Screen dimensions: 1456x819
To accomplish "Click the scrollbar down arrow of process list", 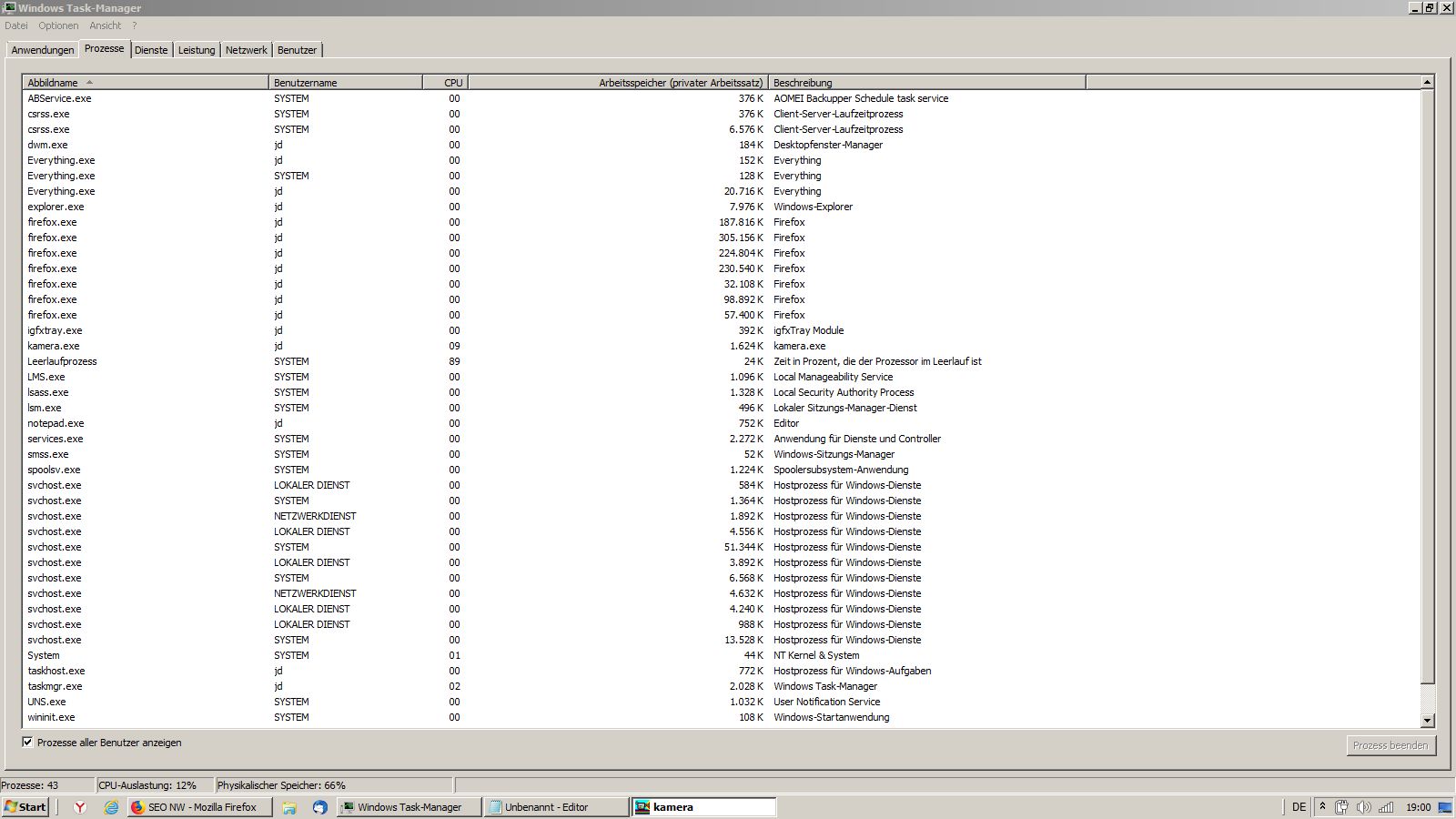I will [x=1427, y=720].
